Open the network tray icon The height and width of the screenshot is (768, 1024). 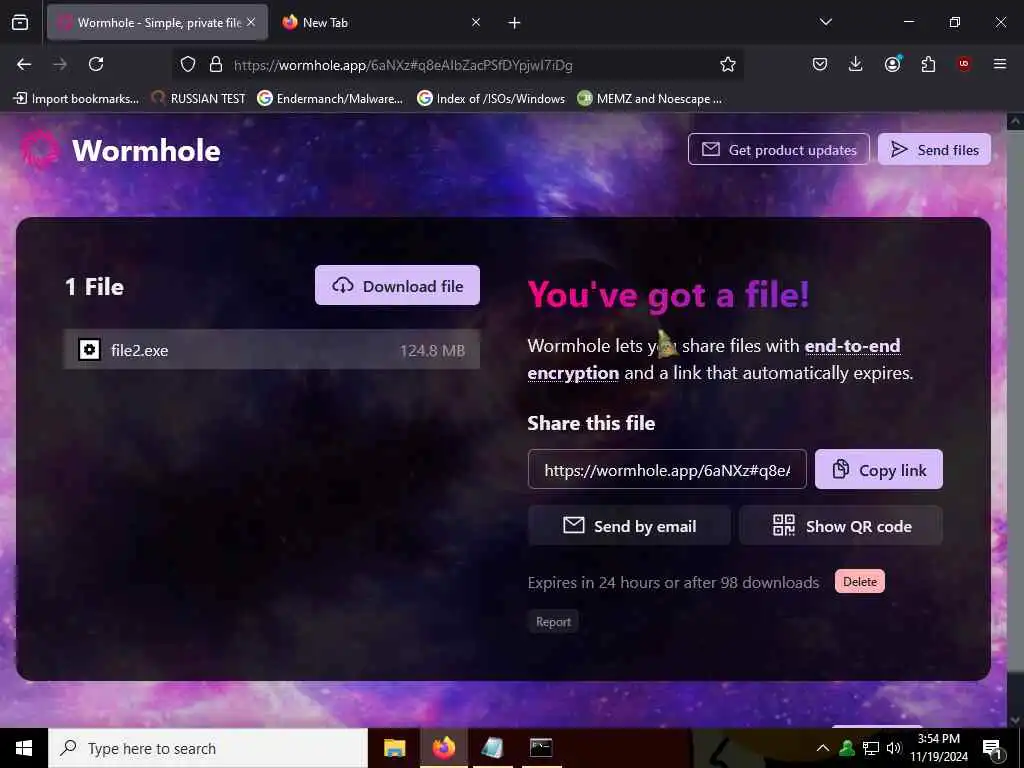(871, 748)
